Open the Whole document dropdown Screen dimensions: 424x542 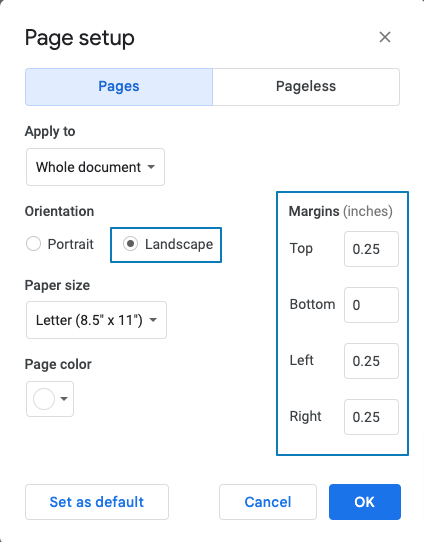coord(95,167)
